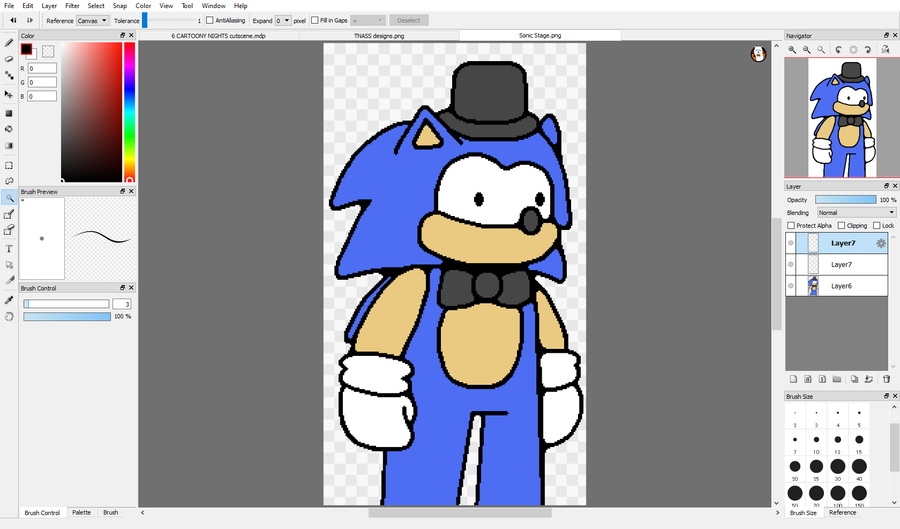Screen dimensions: 900x529
Task: Toggle visibility of second Layer7
Action: [x=791, y=264]
